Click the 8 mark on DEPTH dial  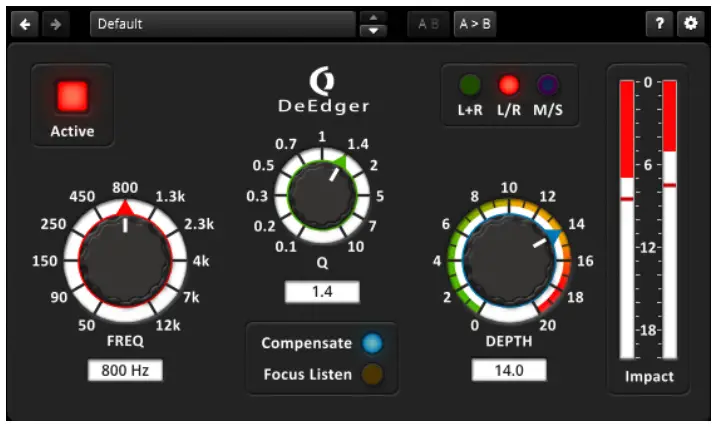[474, 197]
